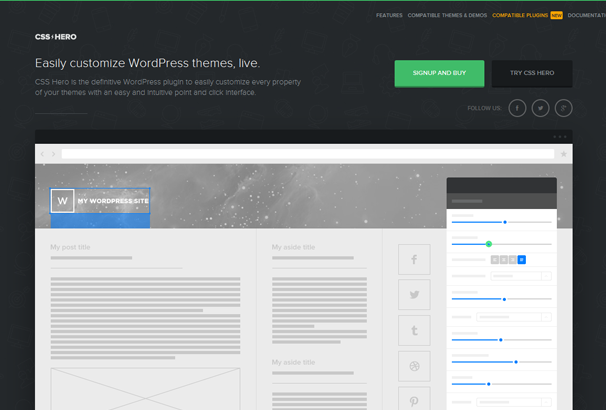Open the circular Twitter follow icon

click(x=540, y=108)
